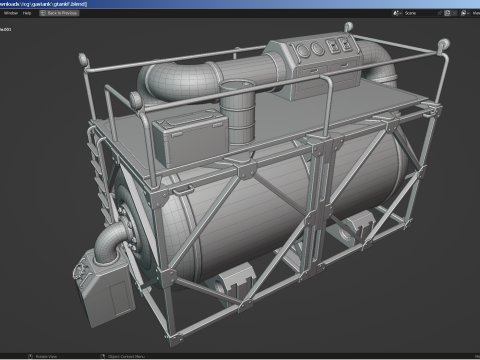The height and width of the screenshot is (360, 480).
Task: Click the Scene name field
Action: [419, 13]
